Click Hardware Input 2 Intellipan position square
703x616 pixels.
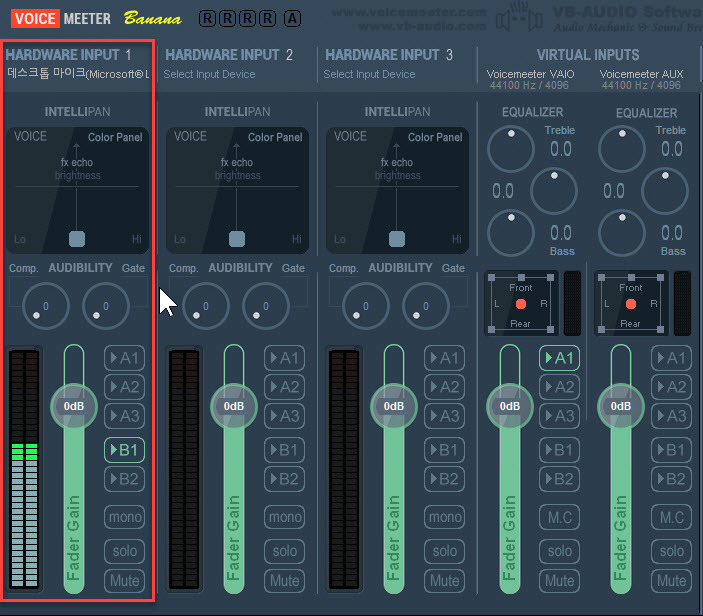(237, 239)
